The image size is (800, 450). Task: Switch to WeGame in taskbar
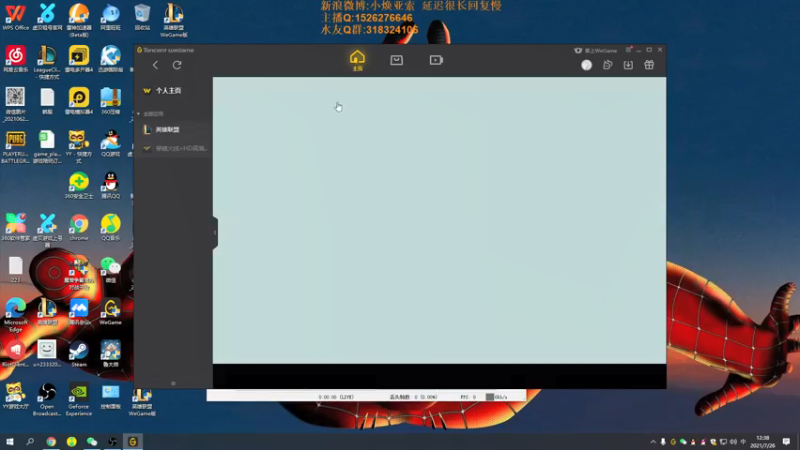point(133,441)
